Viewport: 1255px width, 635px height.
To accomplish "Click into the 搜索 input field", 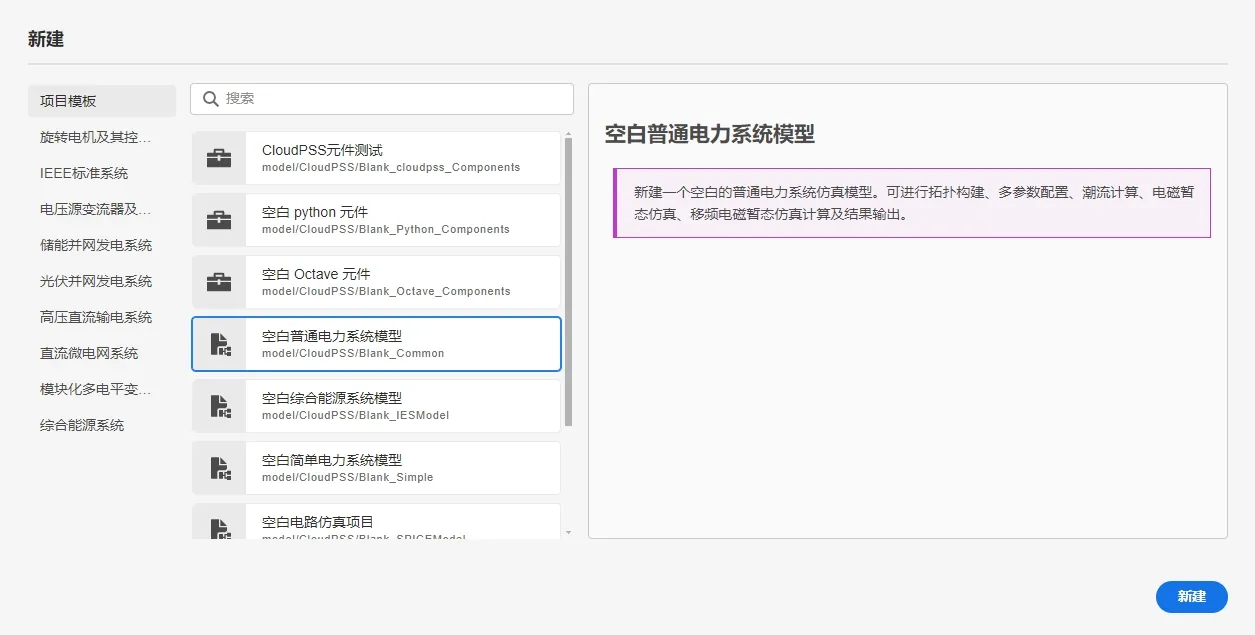I will [x=390, y=99].
